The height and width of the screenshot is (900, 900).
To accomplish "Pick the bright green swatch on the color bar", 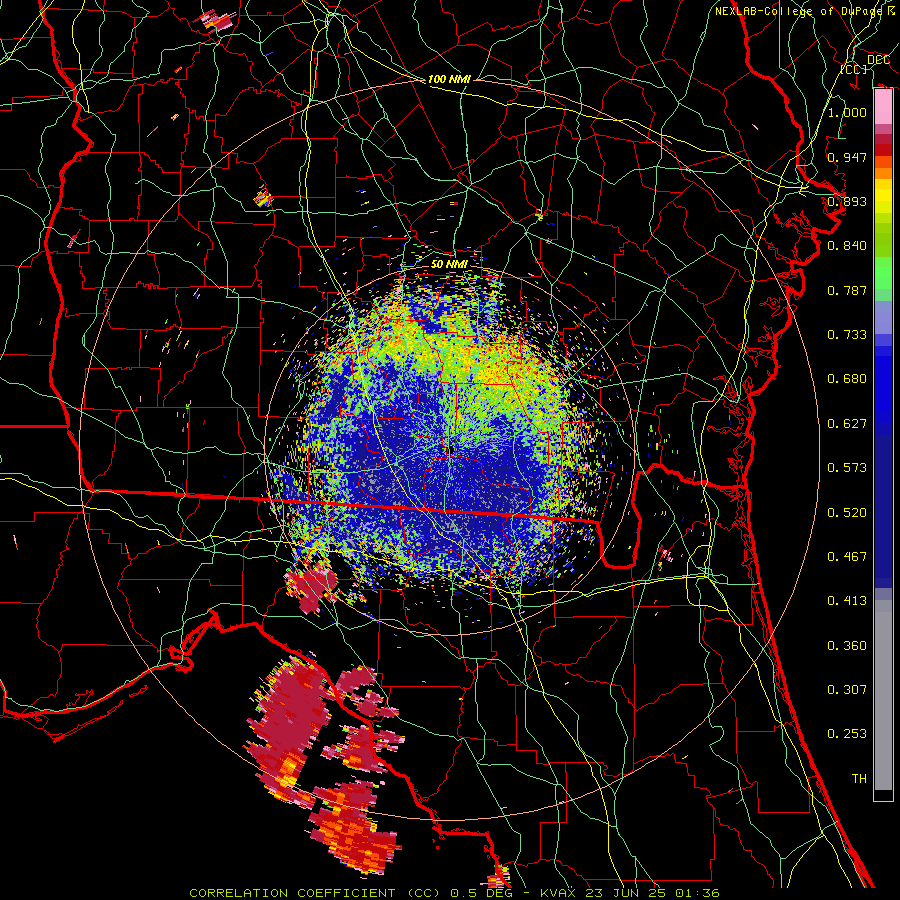I will (x=883, y=273).
